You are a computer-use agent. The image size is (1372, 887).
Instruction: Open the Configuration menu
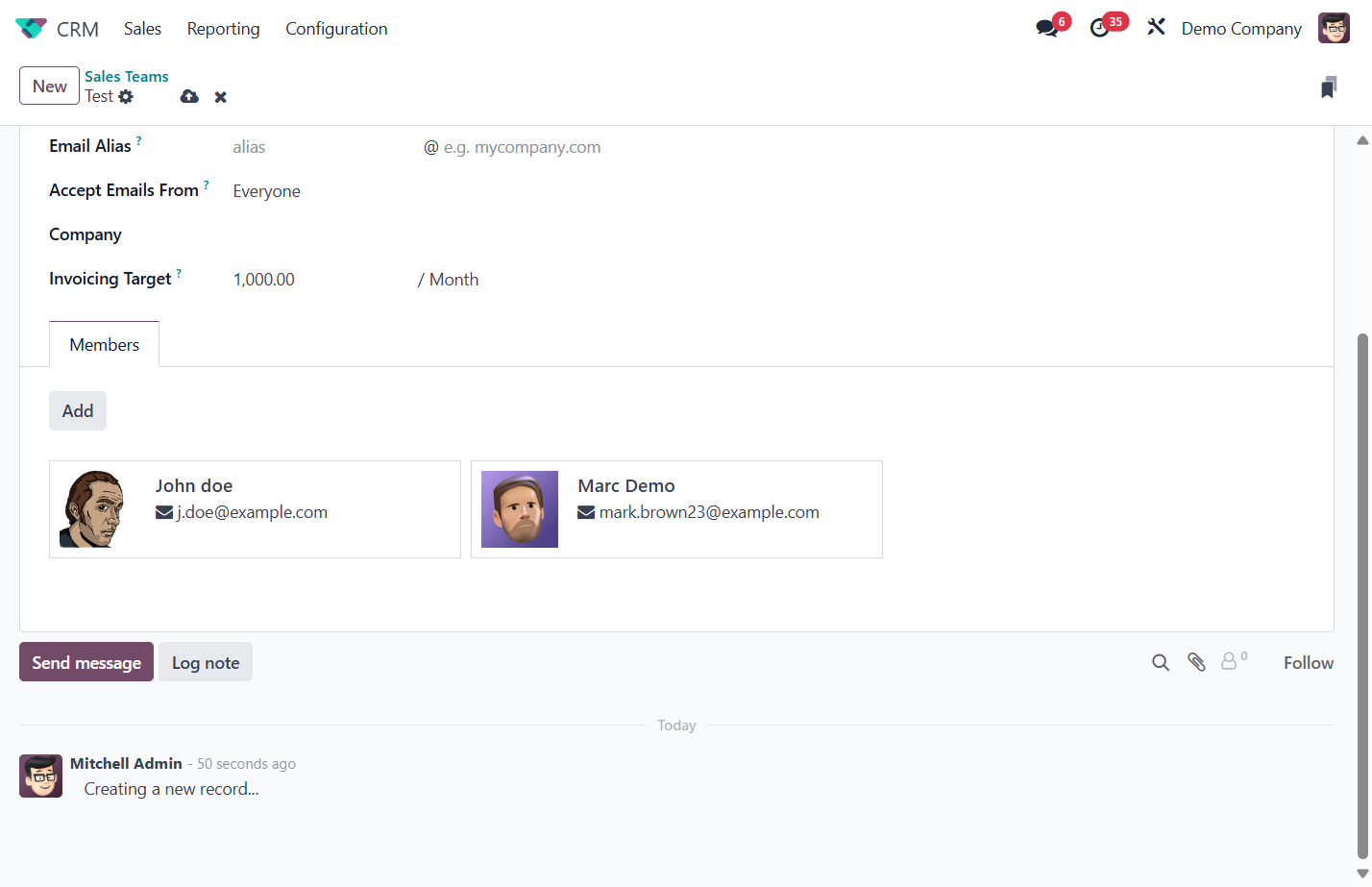tap(336, 29)
